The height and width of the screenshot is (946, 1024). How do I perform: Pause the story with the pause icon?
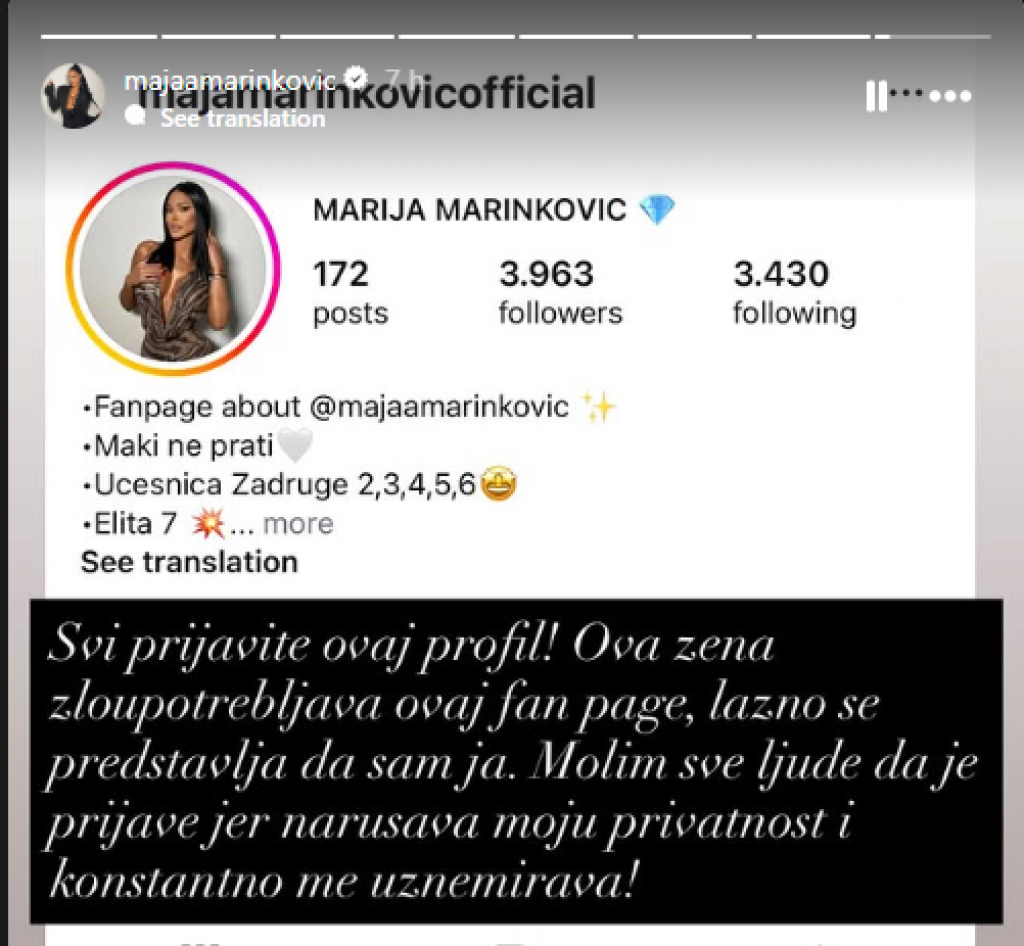876,96
